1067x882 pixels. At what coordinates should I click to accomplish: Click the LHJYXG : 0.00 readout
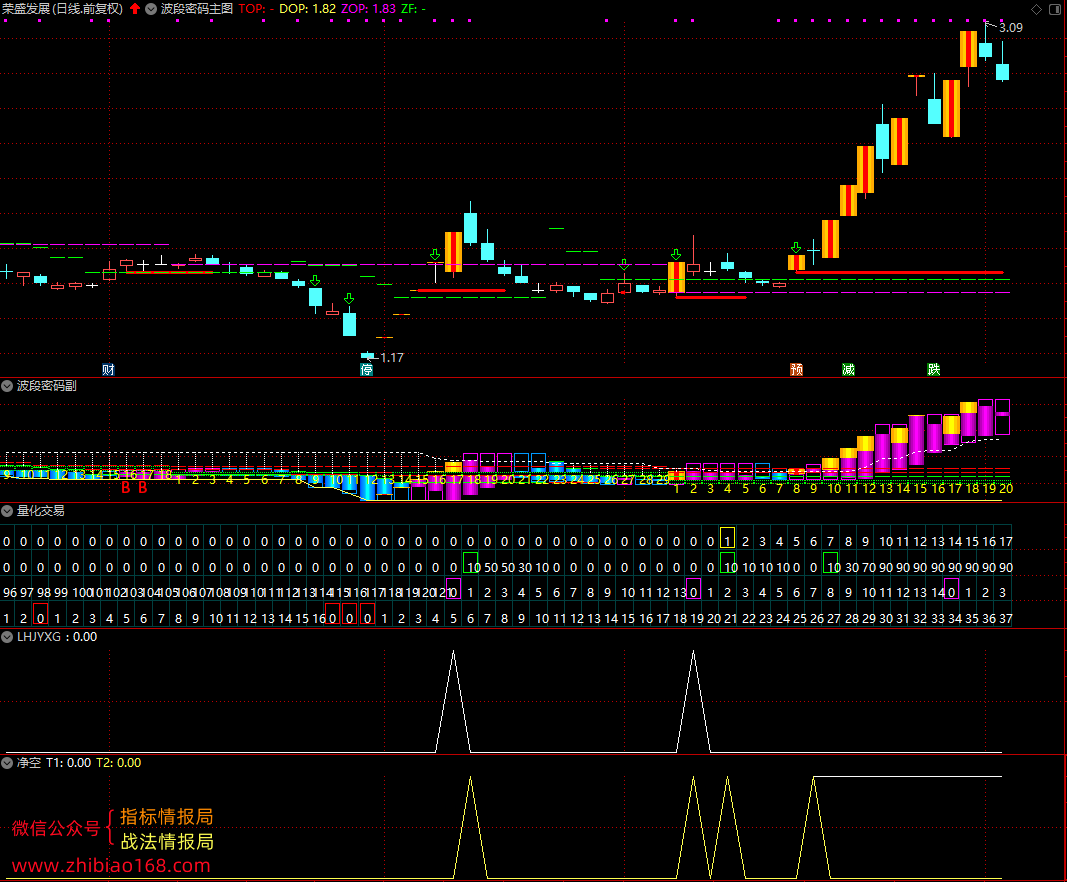click(x=57, y=637)
